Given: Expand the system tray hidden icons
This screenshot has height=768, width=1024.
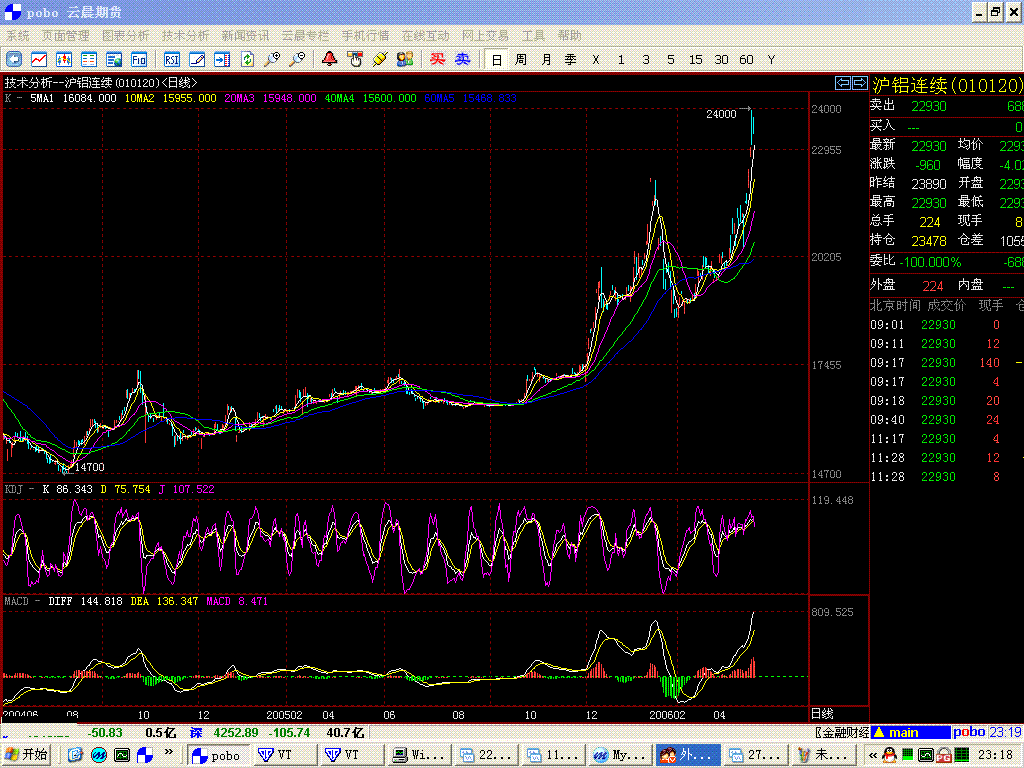Looking at the screenshot, I should pos(873,755).
